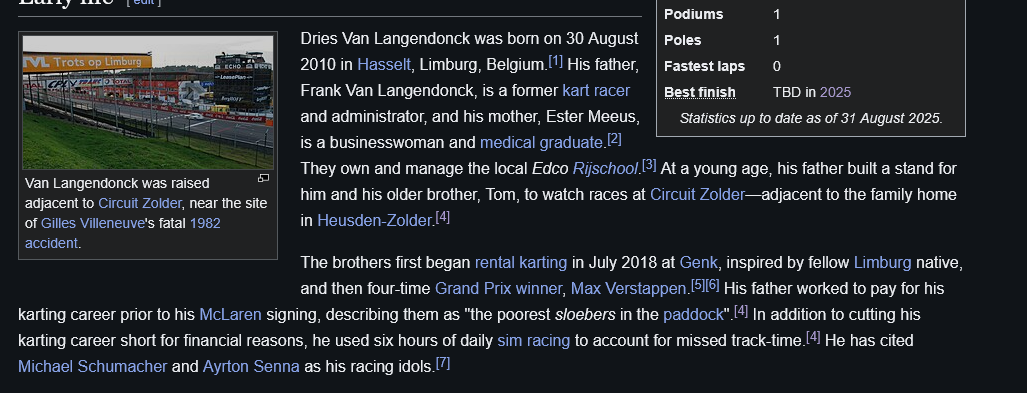Open the Michael Schumacher article
Screen dimensions: 1027x393
tap(92, 367)
